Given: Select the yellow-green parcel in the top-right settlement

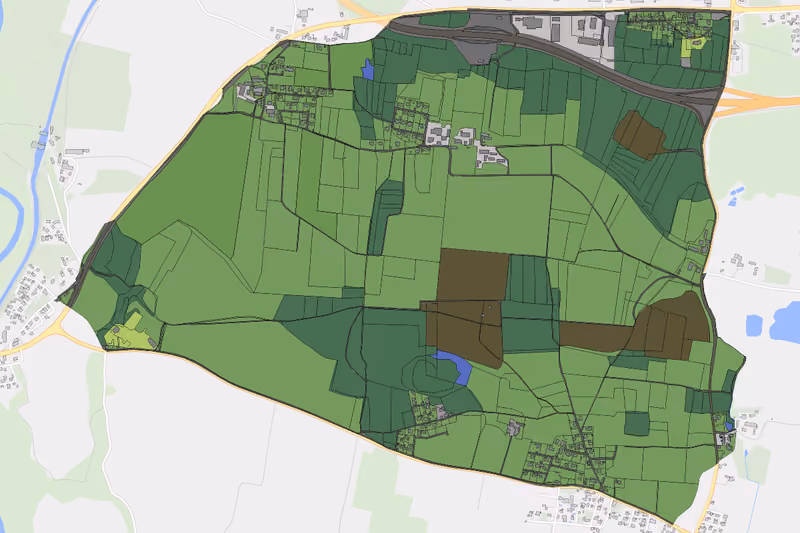Looking at the screenshot, I should (x=693, y=46).
